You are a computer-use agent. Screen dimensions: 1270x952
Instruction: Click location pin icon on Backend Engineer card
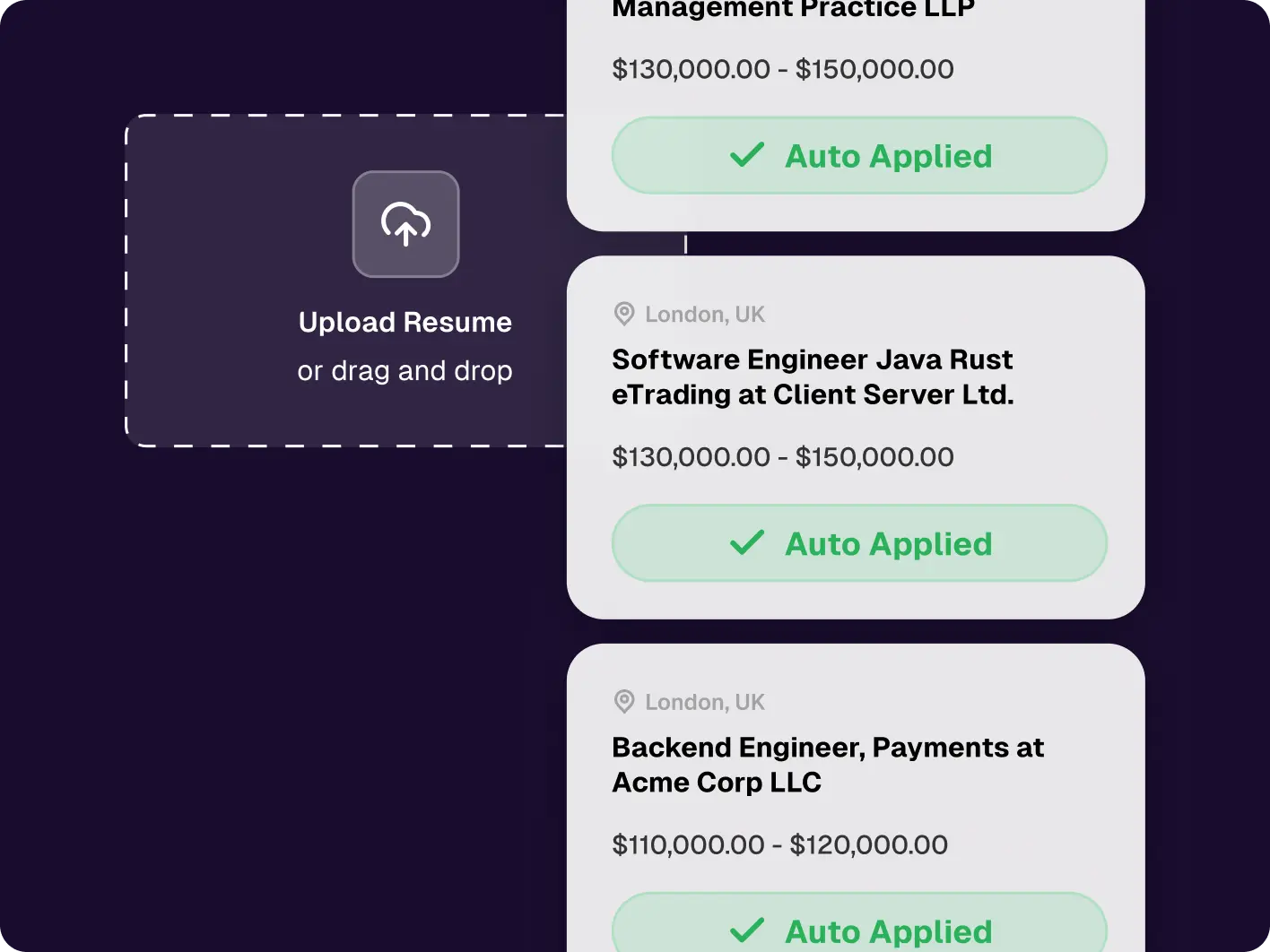tap(624, 702)
